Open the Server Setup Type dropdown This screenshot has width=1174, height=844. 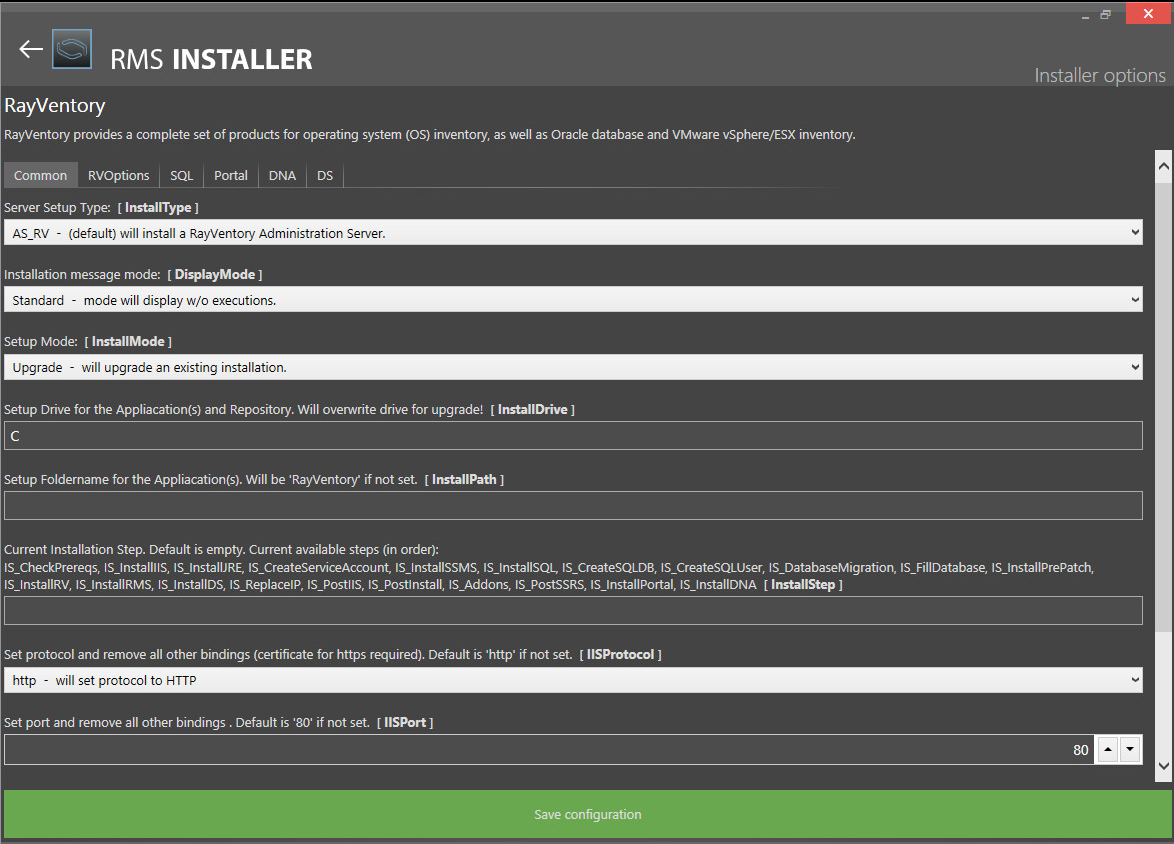pyautogui.click(x=572, y=232)
